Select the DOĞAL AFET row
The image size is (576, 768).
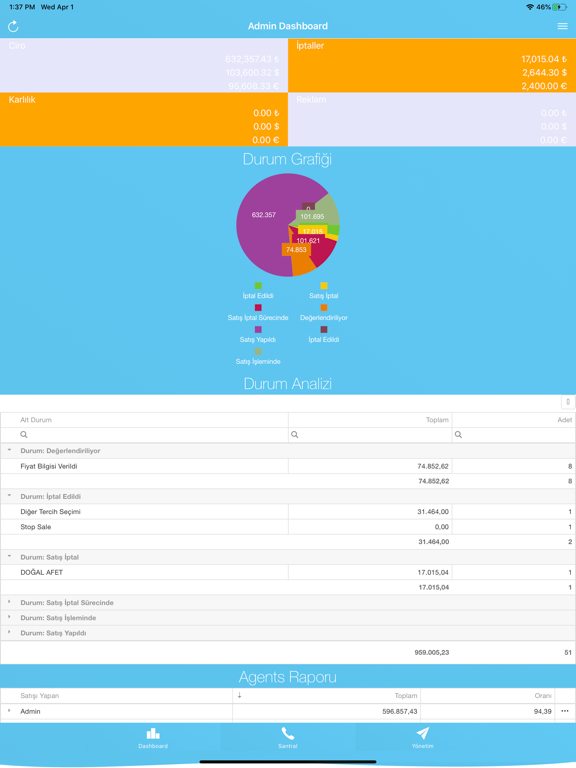point(288,572)
